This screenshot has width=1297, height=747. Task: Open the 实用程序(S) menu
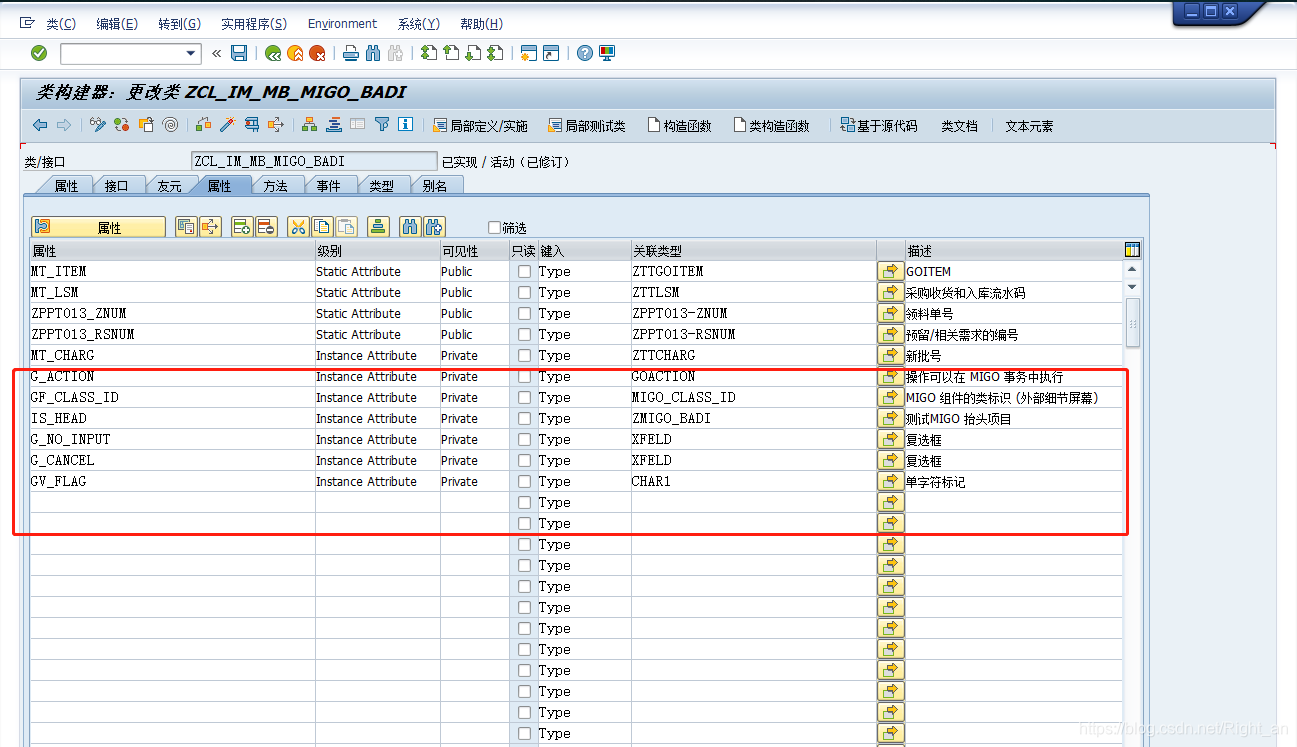click(254, 24)
